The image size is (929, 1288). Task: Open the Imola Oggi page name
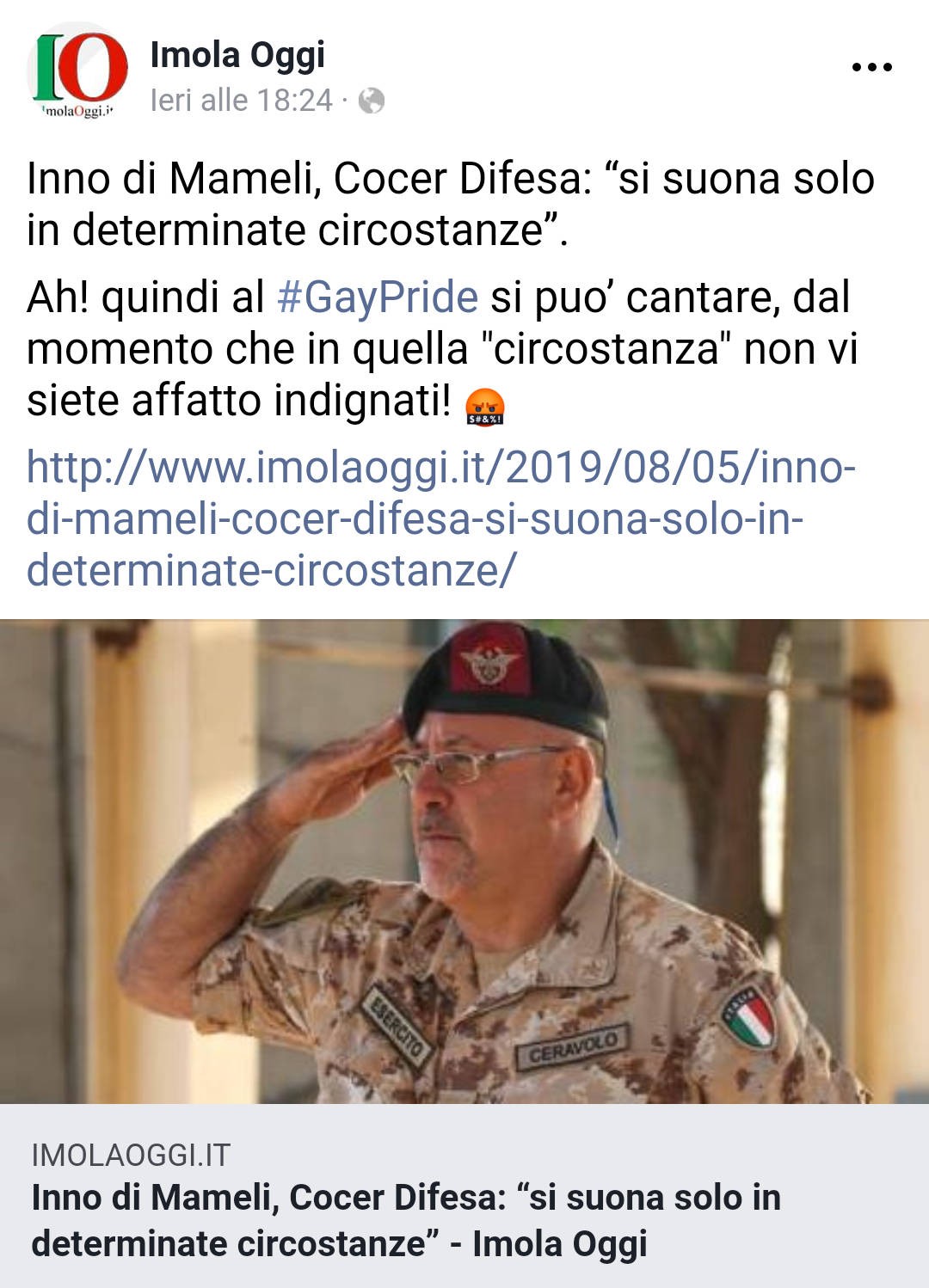(x=237, y=55)
